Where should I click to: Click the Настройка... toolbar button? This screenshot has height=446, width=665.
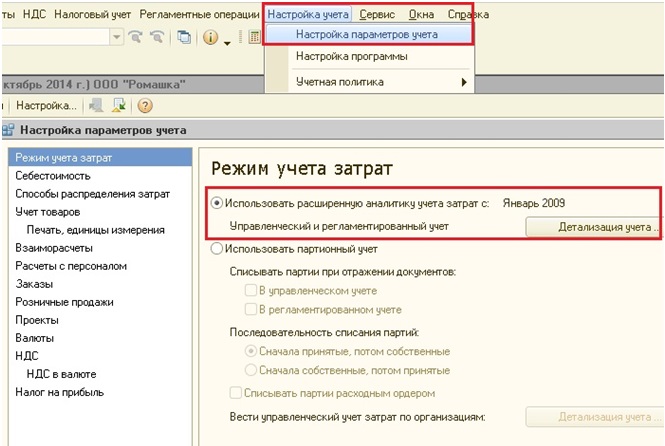click(46, 105)
